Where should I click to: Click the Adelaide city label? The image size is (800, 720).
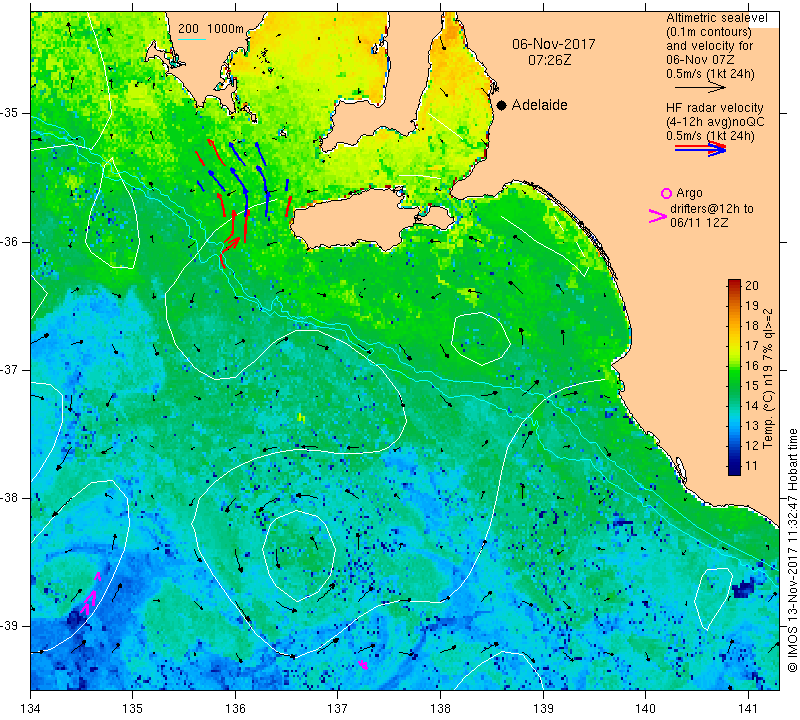[x=539, y=105]
